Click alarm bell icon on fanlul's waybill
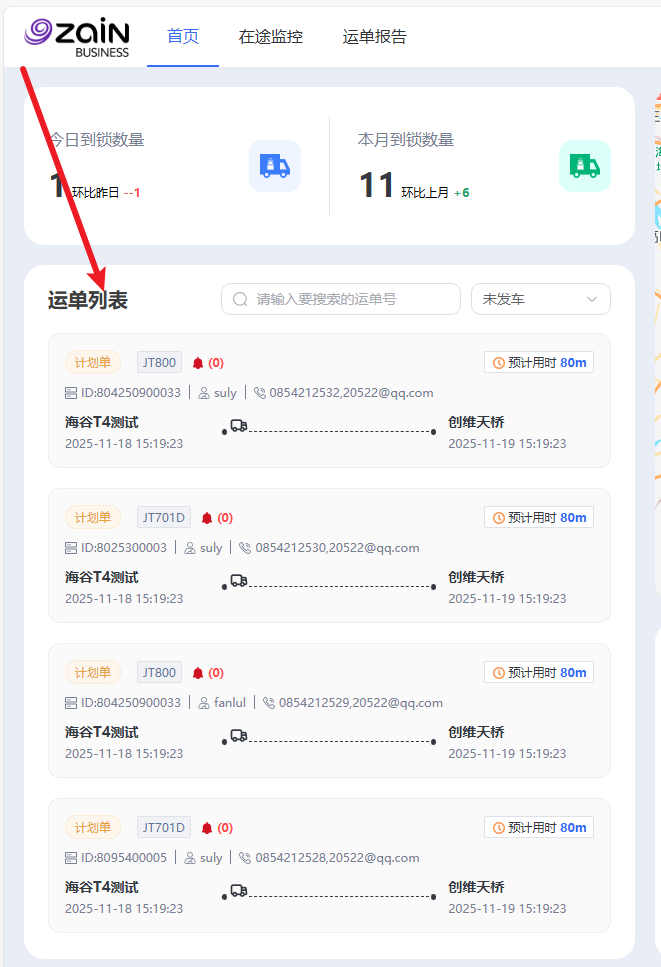This screenshot has height=967, width=661. click(x=198, y=673)
